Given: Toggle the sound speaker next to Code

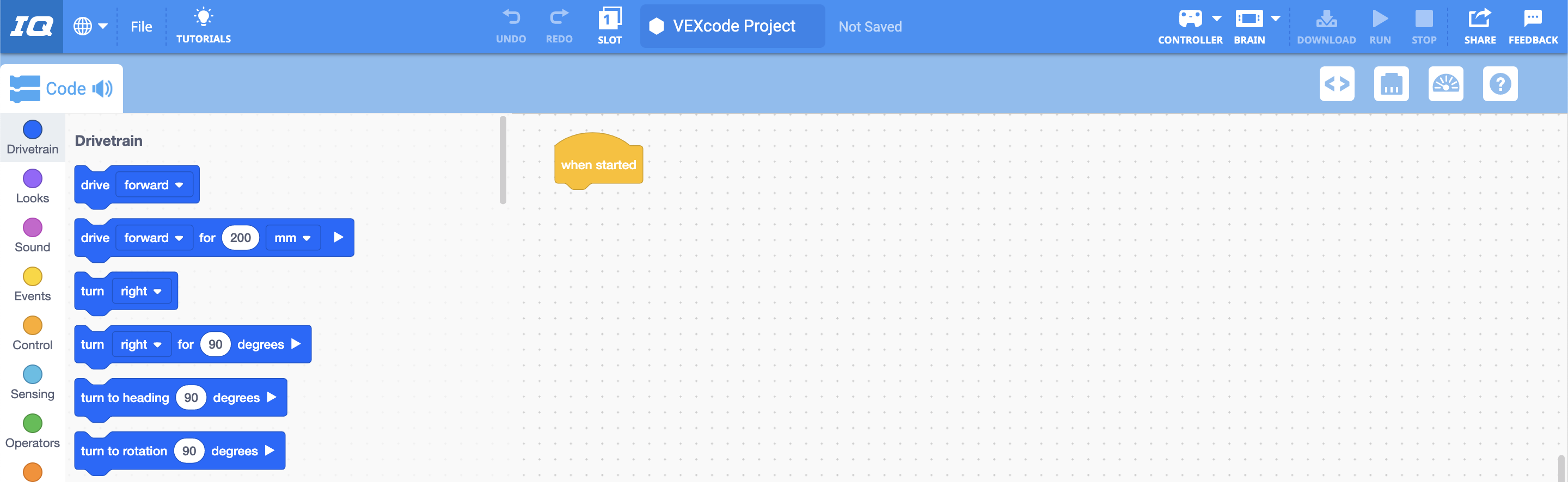Looking at the screenshot, I should 102,89.
